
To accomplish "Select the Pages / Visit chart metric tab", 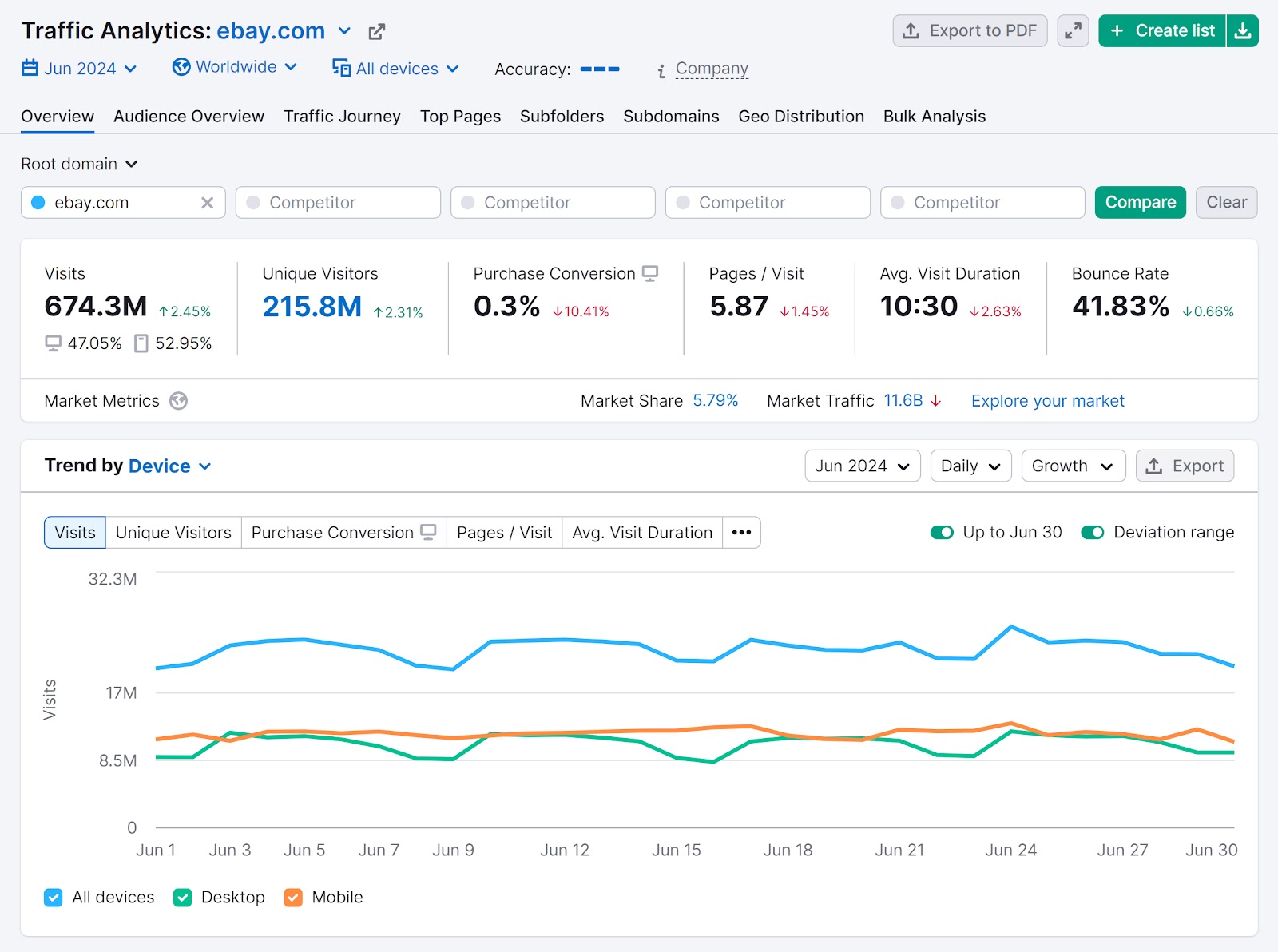I will (504, 533).
